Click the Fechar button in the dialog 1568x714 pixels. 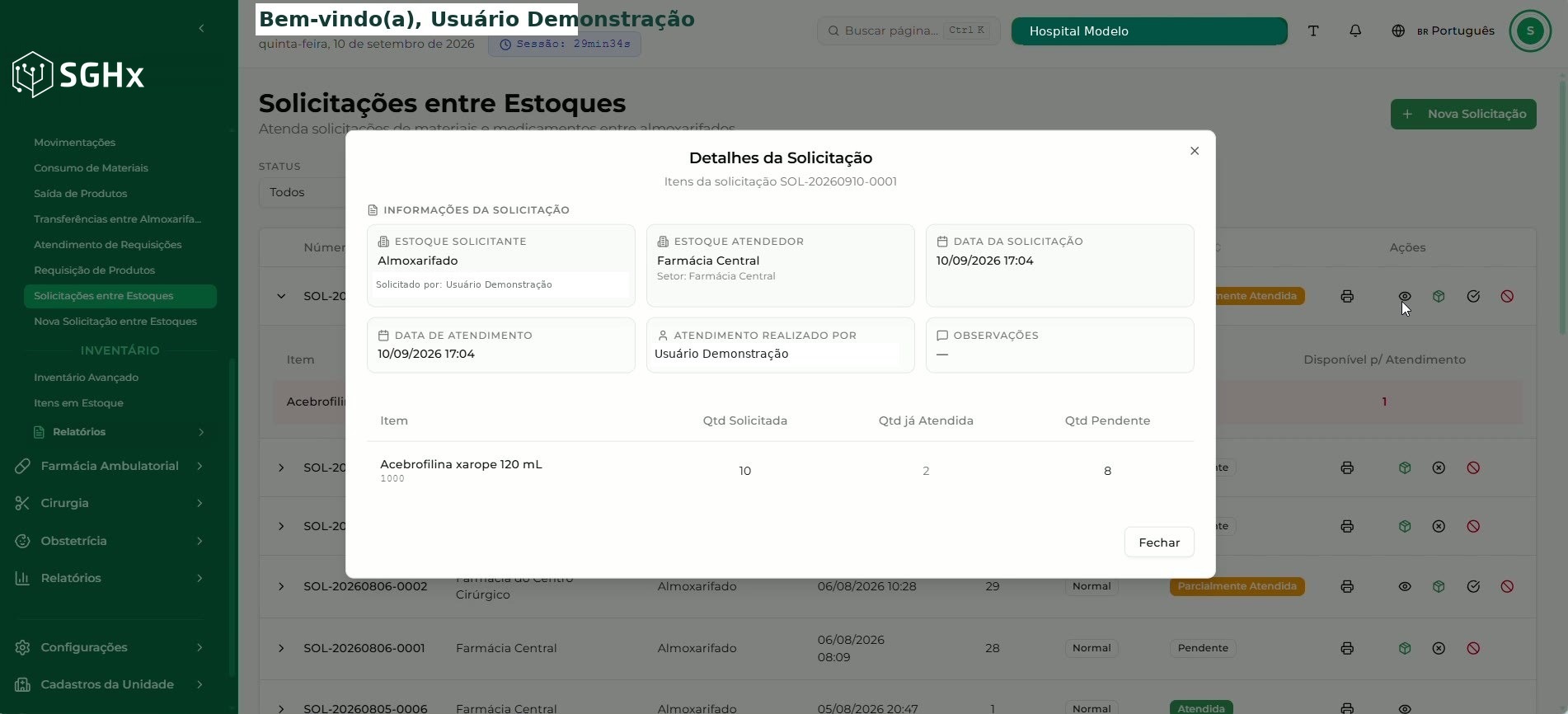pos(1159,543)
